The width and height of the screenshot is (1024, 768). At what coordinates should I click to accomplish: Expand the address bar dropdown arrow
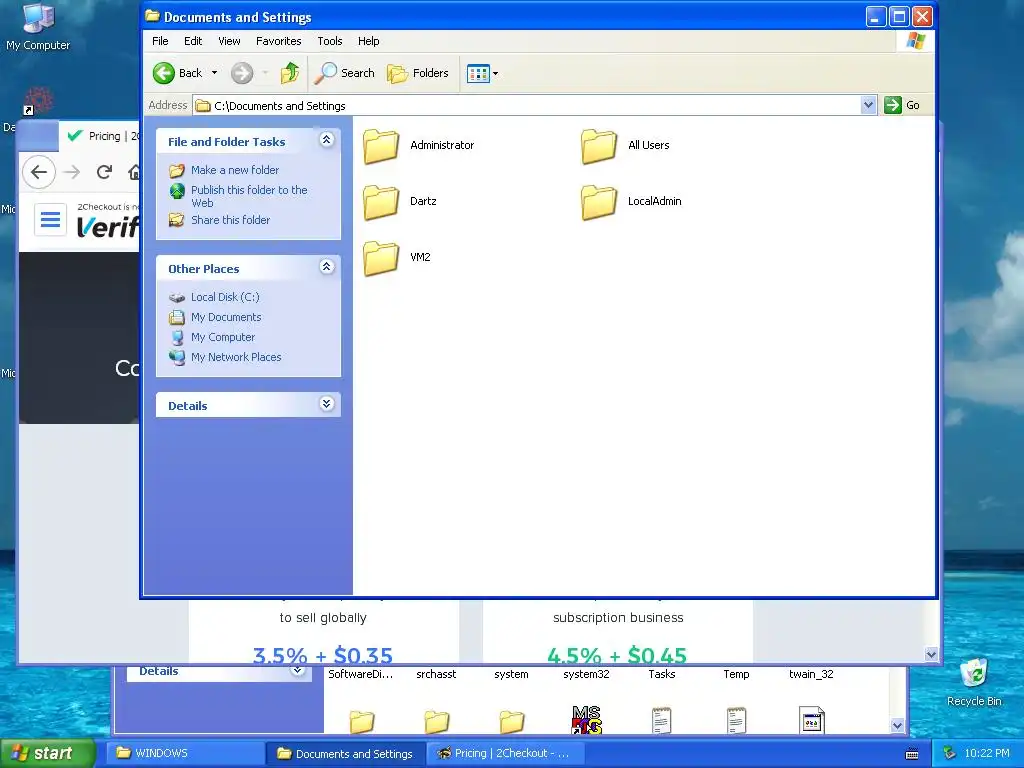coord(868,105)
